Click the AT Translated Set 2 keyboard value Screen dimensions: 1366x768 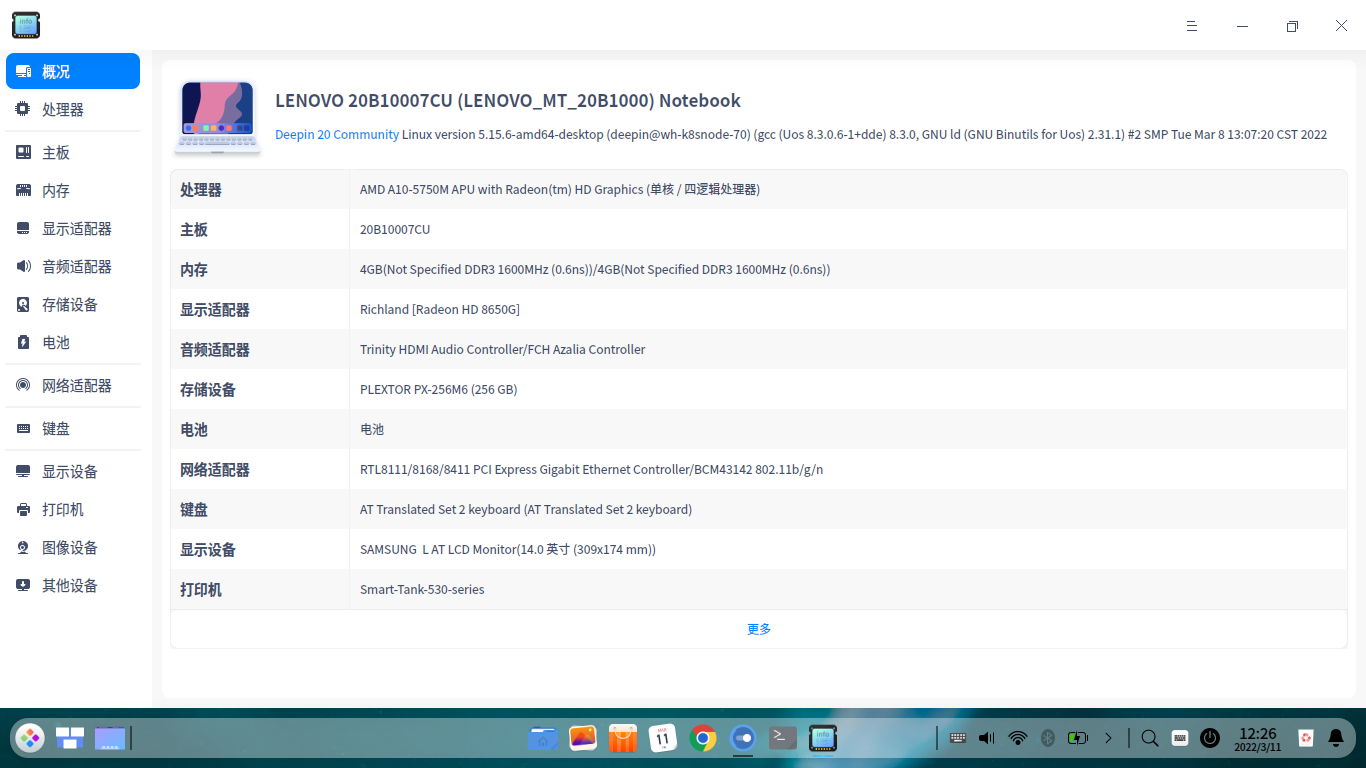[x=526, y=509]
